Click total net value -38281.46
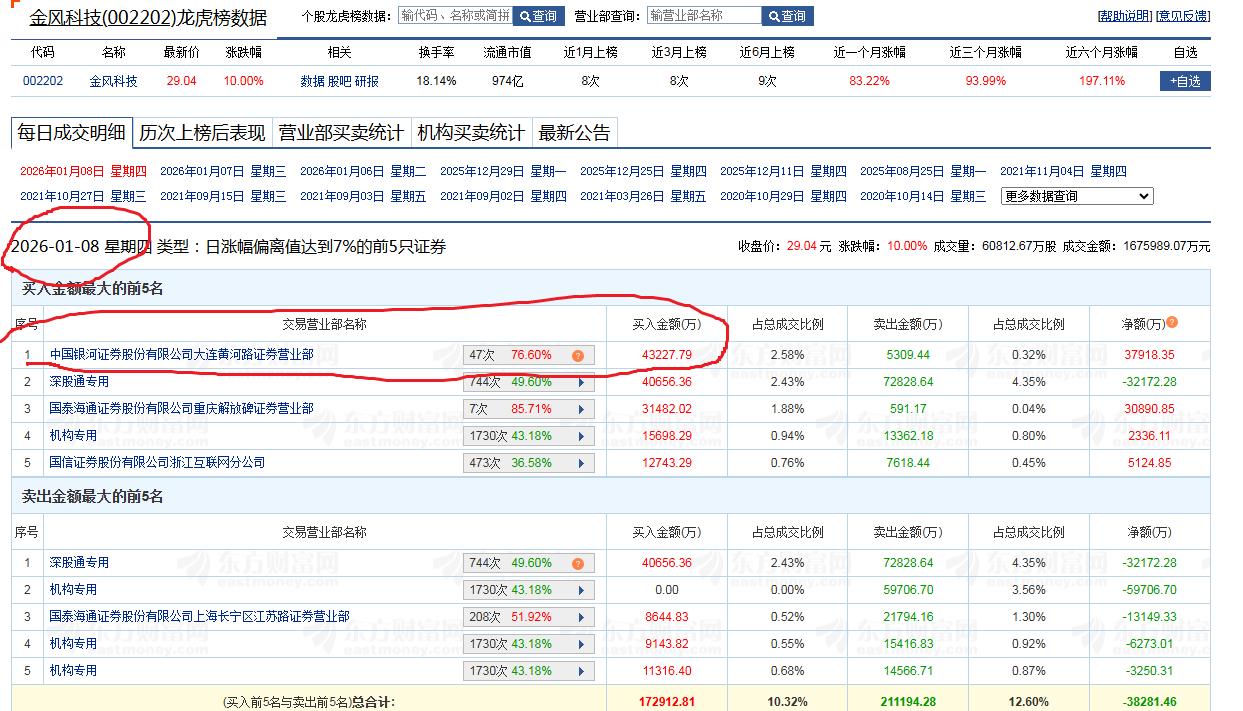This screenshot has height=711, width=1243. tap(1149, 702)
